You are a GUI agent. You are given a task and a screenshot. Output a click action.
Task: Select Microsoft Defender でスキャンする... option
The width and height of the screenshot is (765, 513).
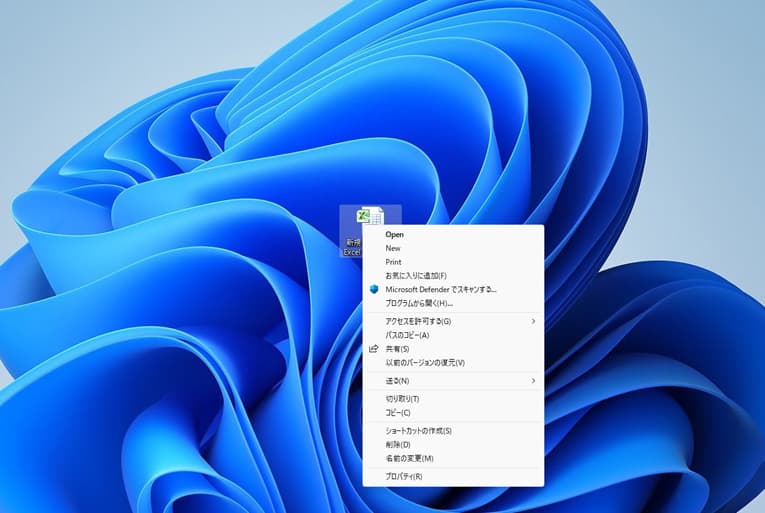(x=441, y=289)
